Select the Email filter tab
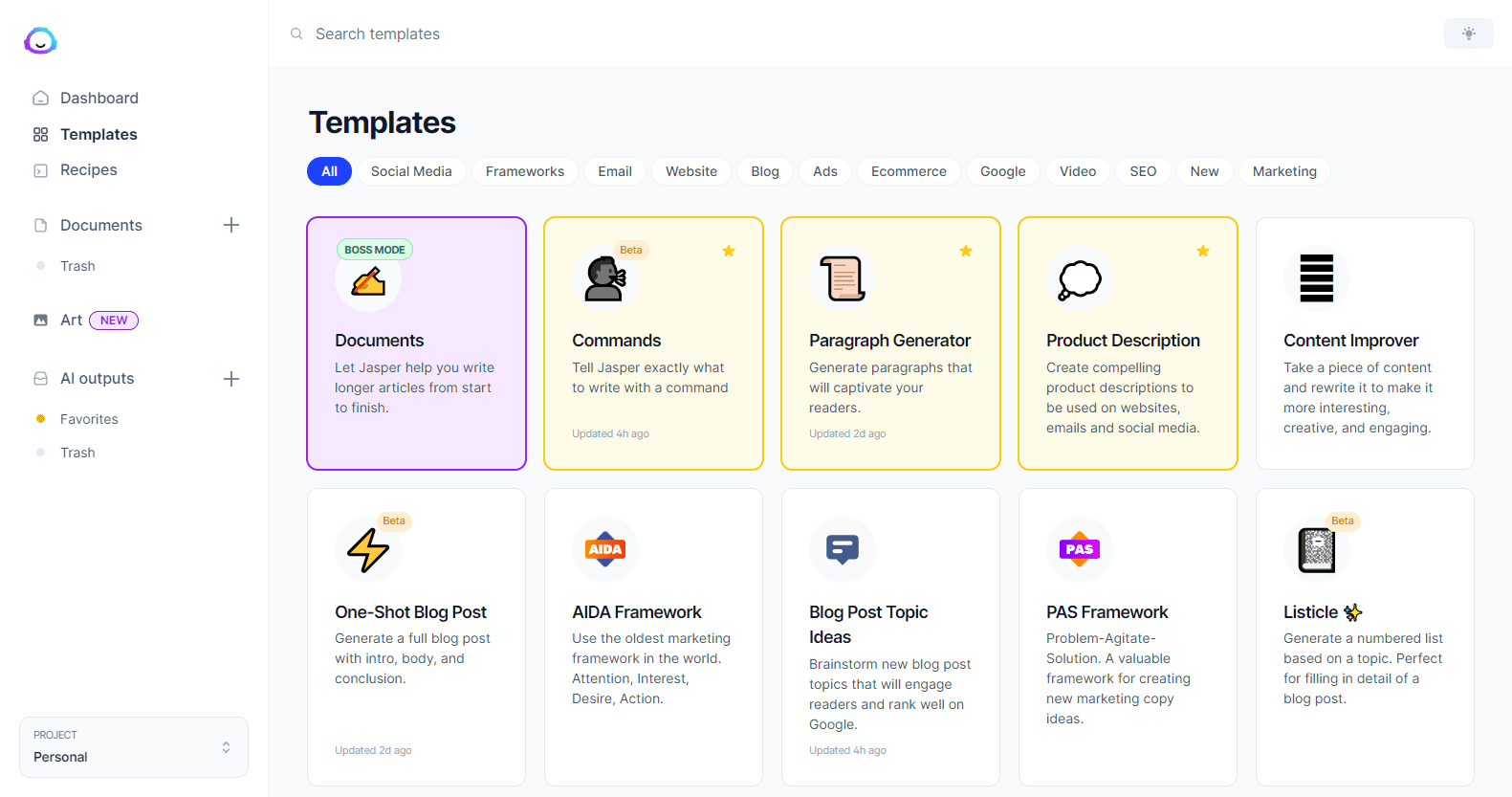The image size is (1512, 797). point(615,171)
